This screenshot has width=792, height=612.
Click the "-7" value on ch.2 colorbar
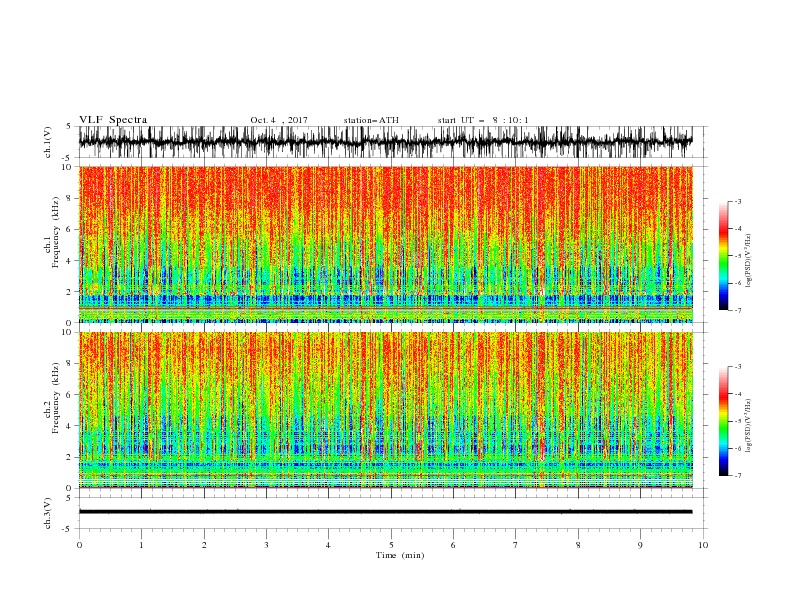737,475
